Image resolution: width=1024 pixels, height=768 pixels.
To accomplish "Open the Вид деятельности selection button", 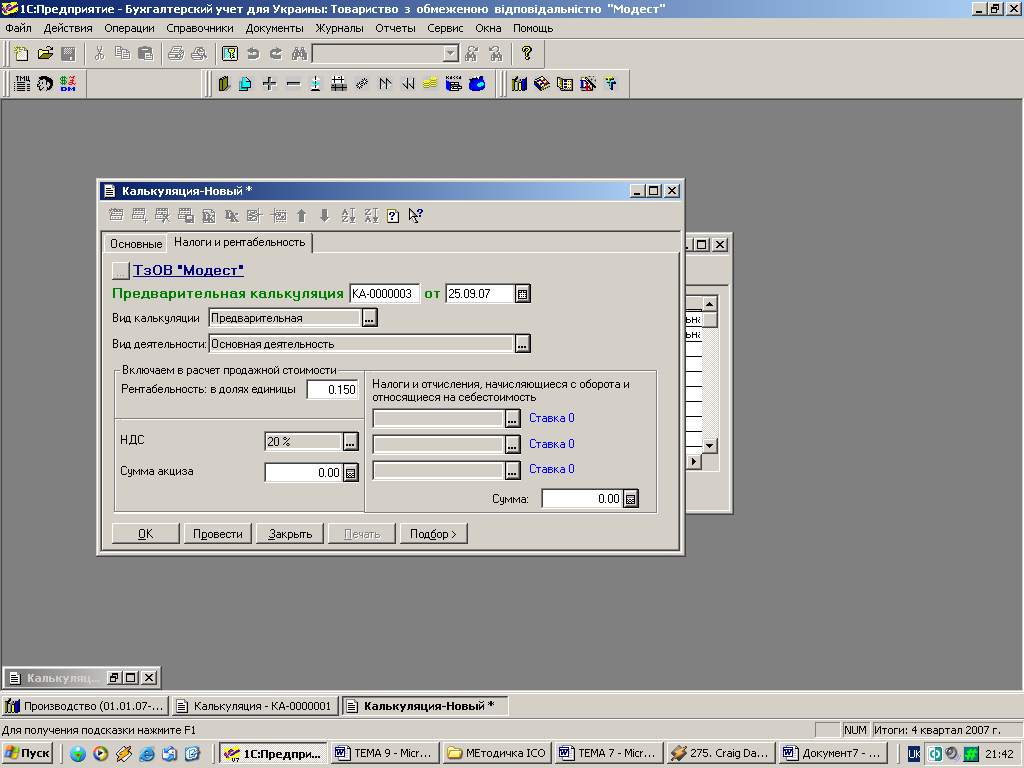I will (x=522, y=344).
